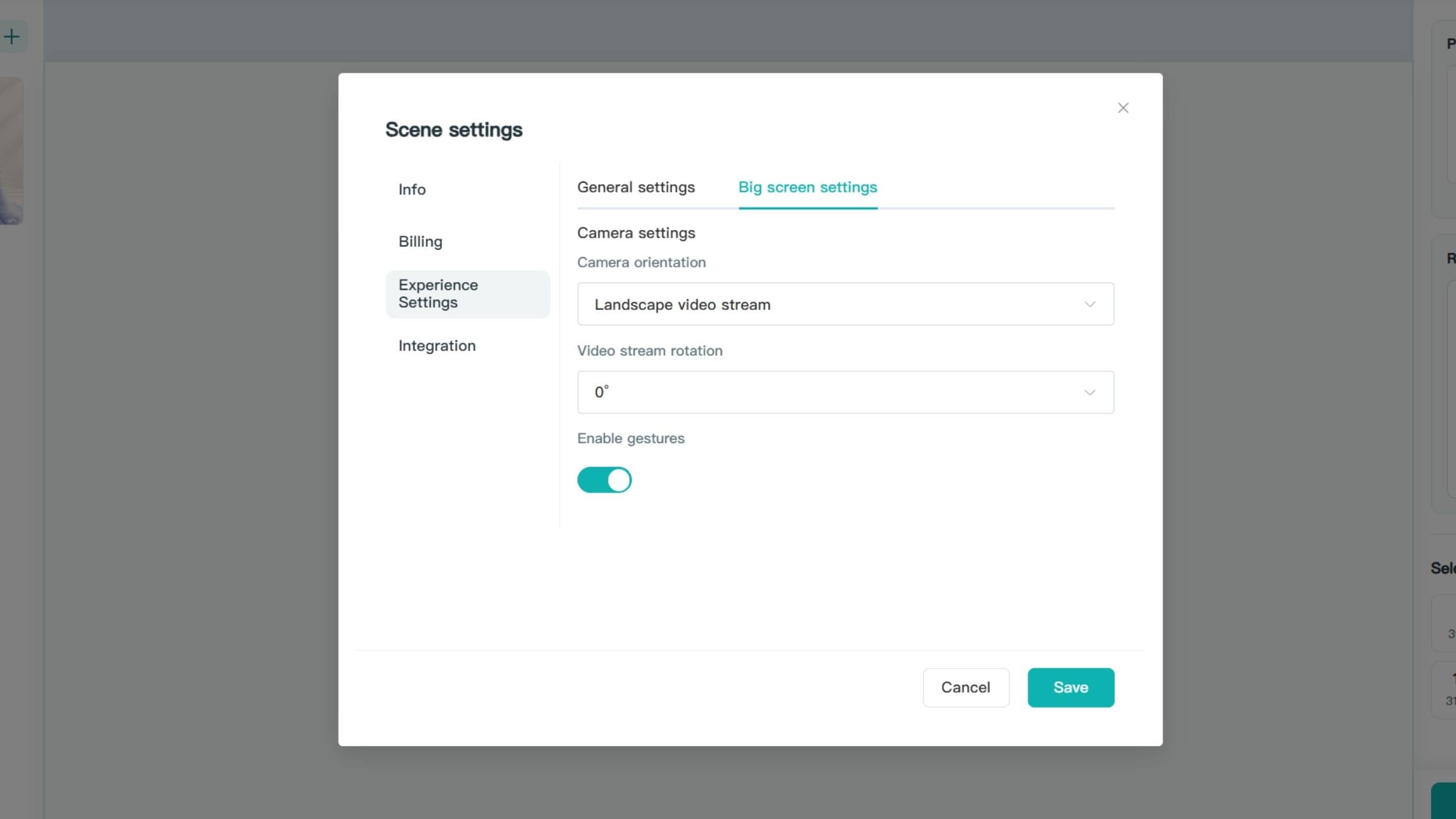
Task: Open the Camera orientation dropdown
Action: tap(846, 304)
